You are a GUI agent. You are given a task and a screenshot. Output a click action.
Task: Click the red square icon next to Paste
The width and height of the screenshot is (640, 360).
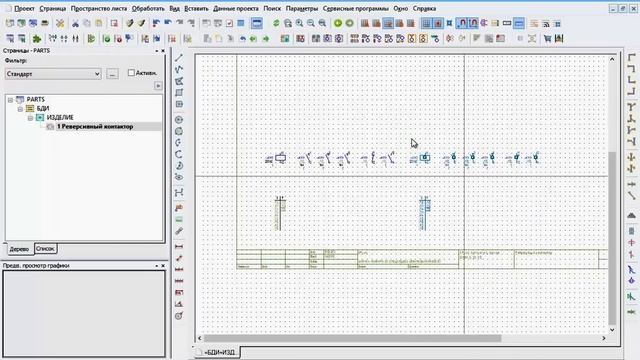pyautogui.click(x=114, y=23)
